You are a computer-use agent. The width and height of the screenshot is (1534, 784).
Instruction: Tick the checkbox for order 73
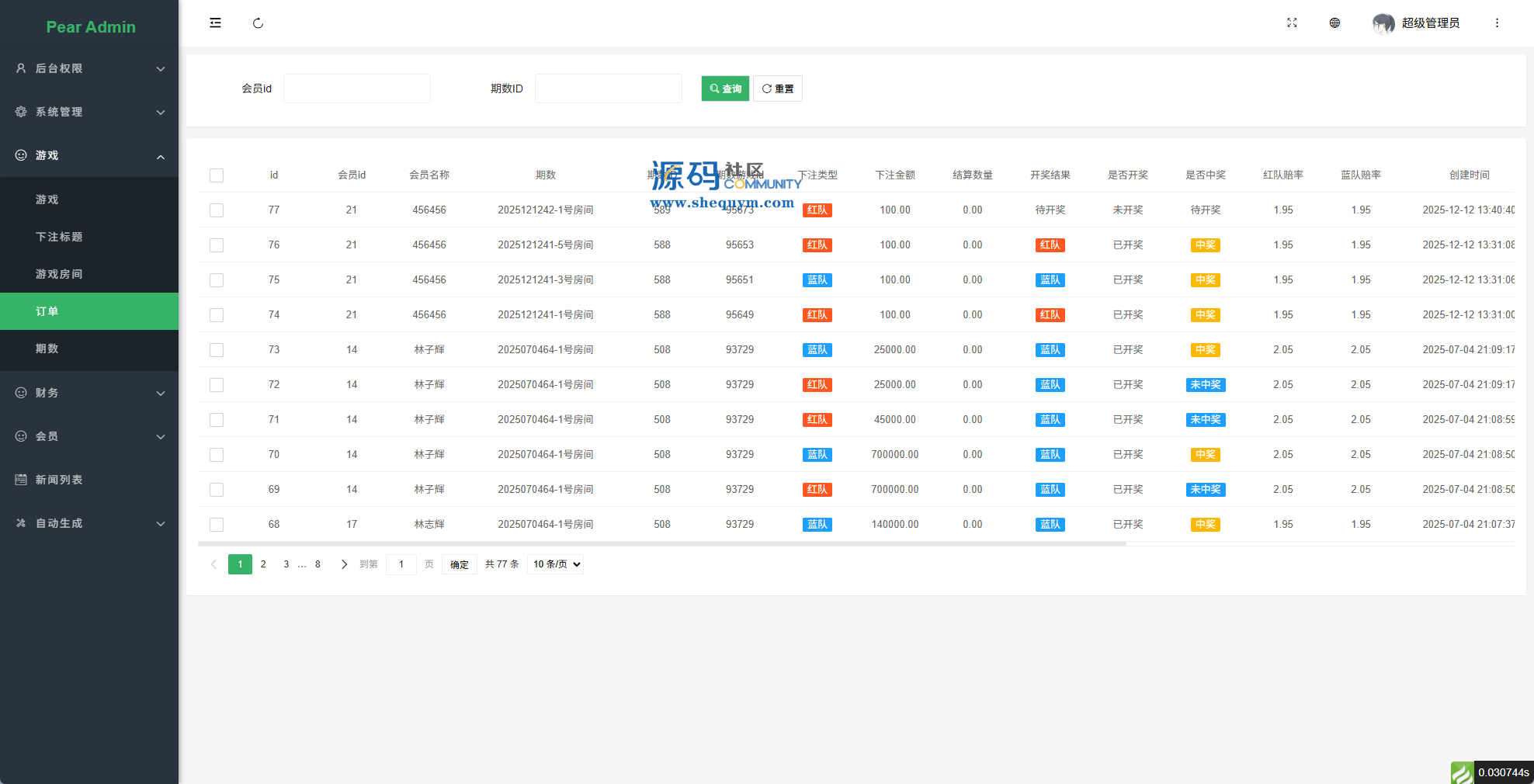coord(217,350)
